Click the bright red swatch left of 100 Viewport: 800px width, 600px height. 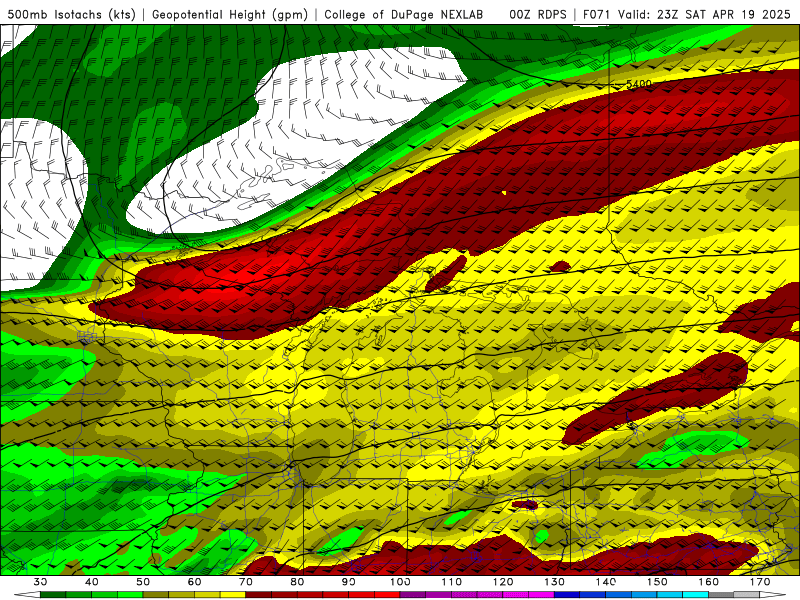coord(387,595)
